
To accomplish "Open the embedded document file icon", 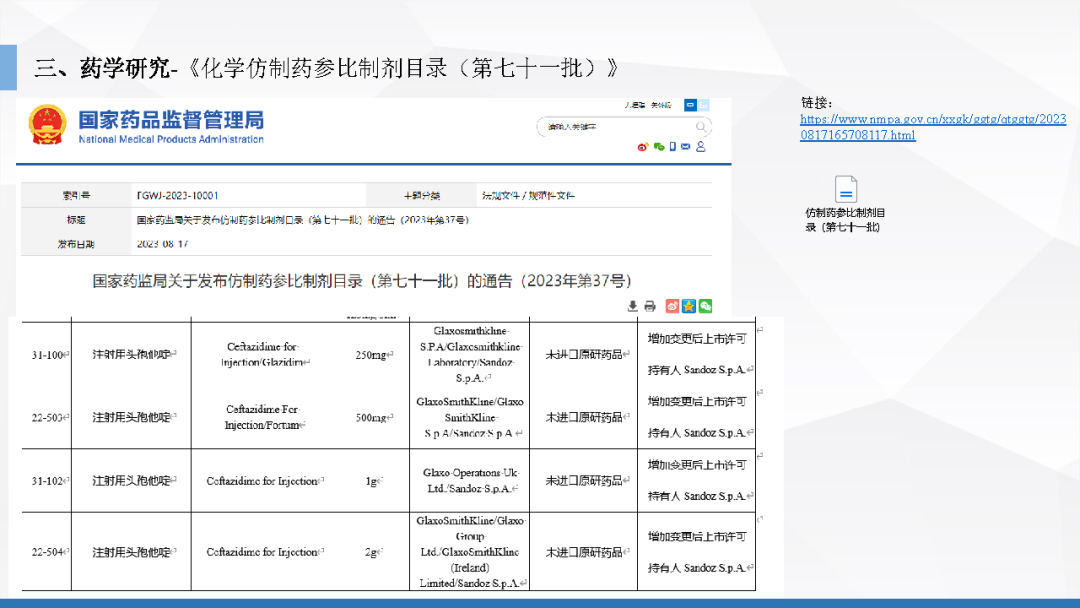I will click(x=846, y=189).
